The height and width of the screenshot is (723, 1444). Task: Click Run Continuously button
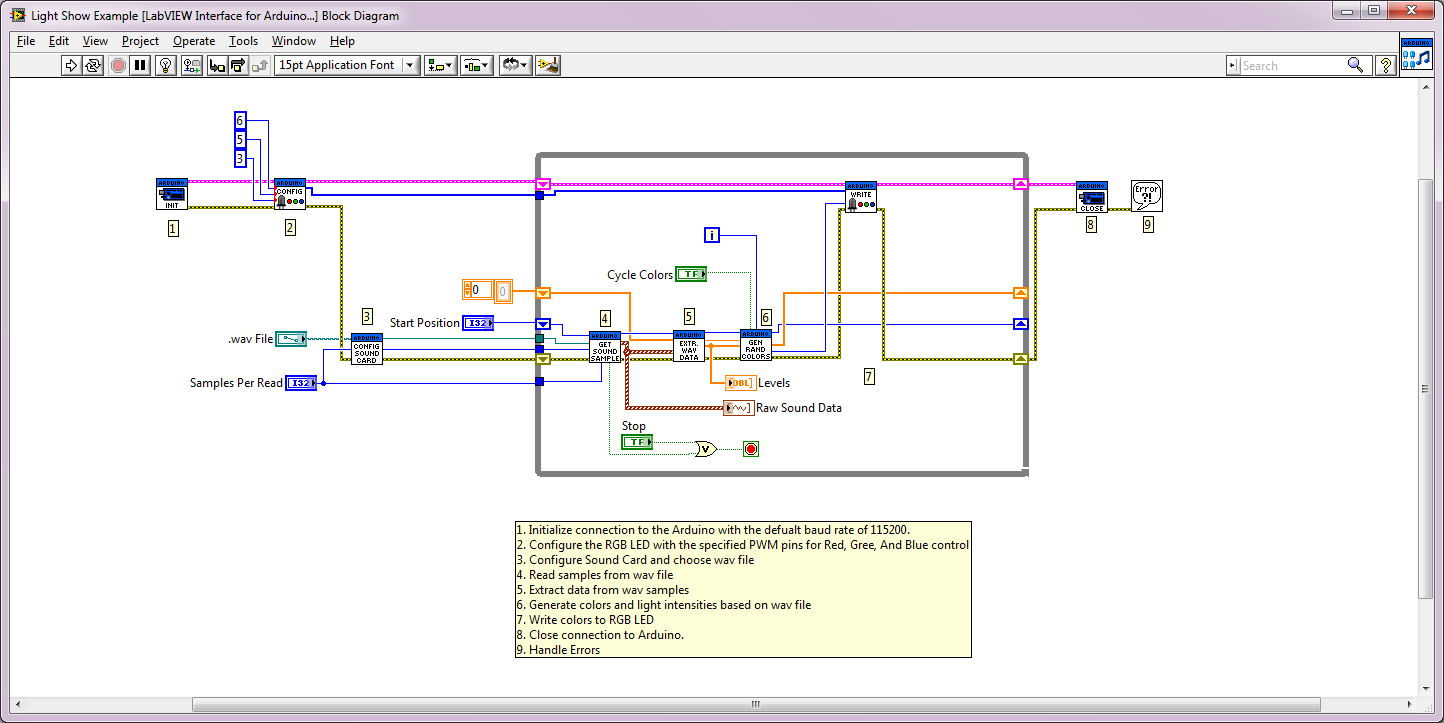point(93,65)
